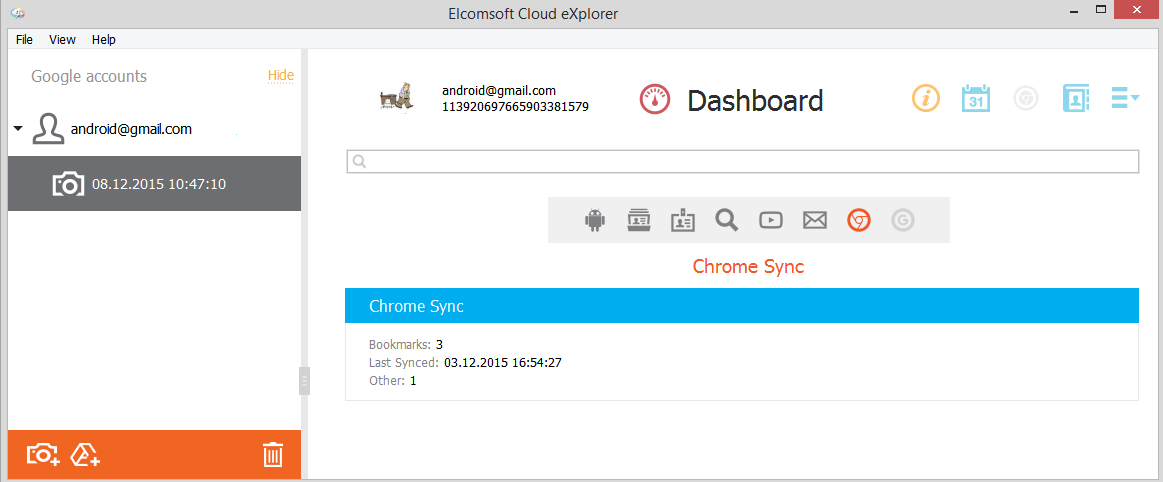Image resolution: width=1163 pixels, height=482 pixels.
Task: Click the add Google account icon
Action: pyautogui.click(x=85, y=454)
